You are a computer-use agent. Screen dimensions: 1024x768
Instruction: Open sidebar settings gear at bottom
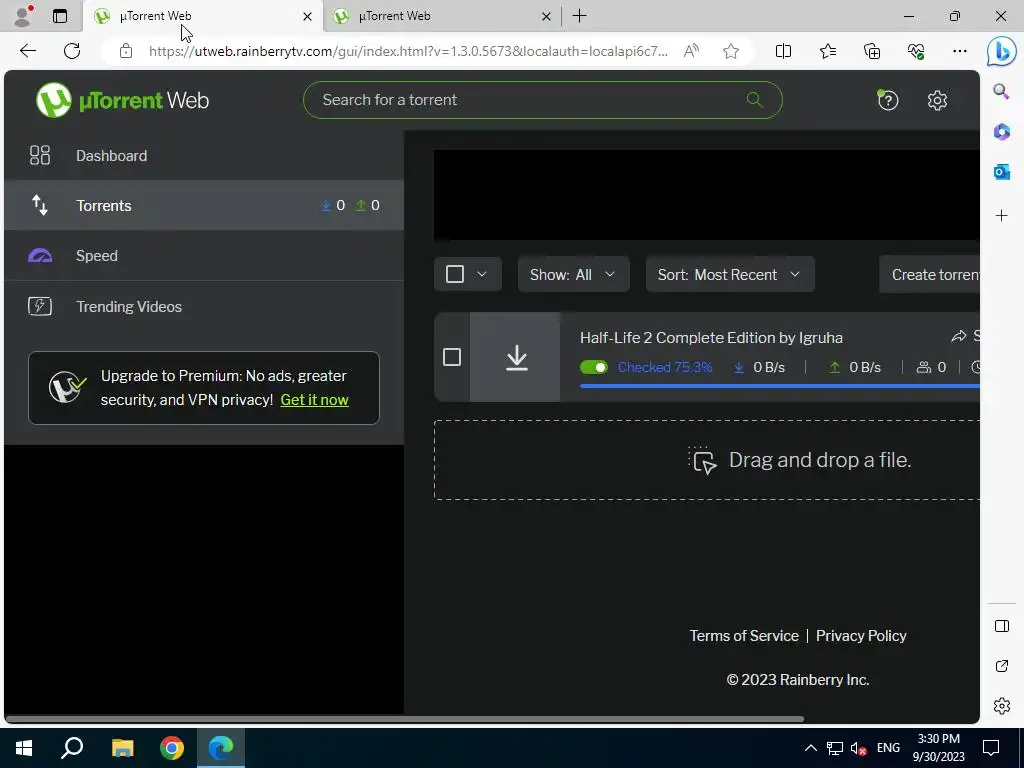[1001, 706]
